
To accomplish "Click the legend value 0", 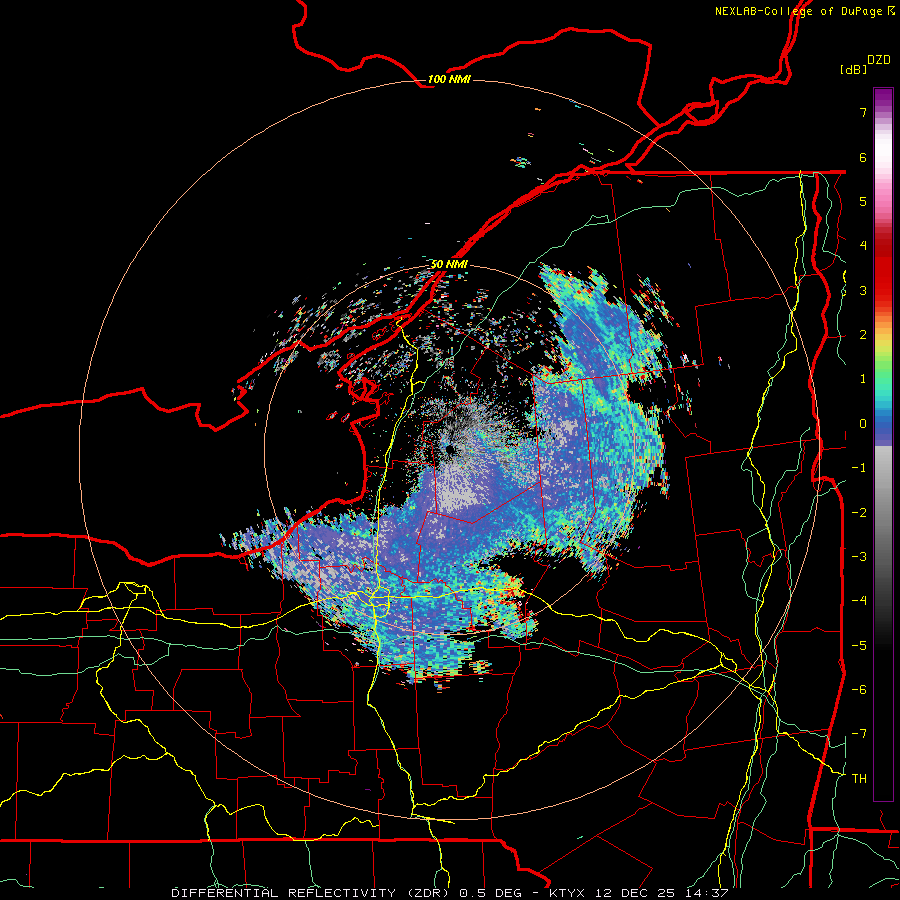I will 863,424.
